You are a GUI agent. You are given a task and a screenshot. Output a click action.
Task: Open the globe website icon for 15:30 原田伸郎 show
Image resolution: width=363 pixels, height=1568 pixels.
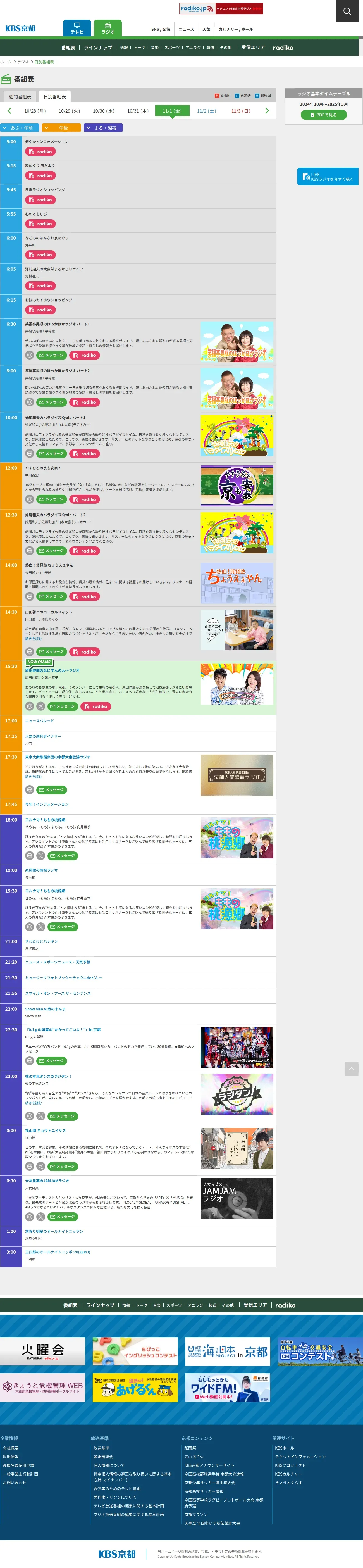pos(29,706)
